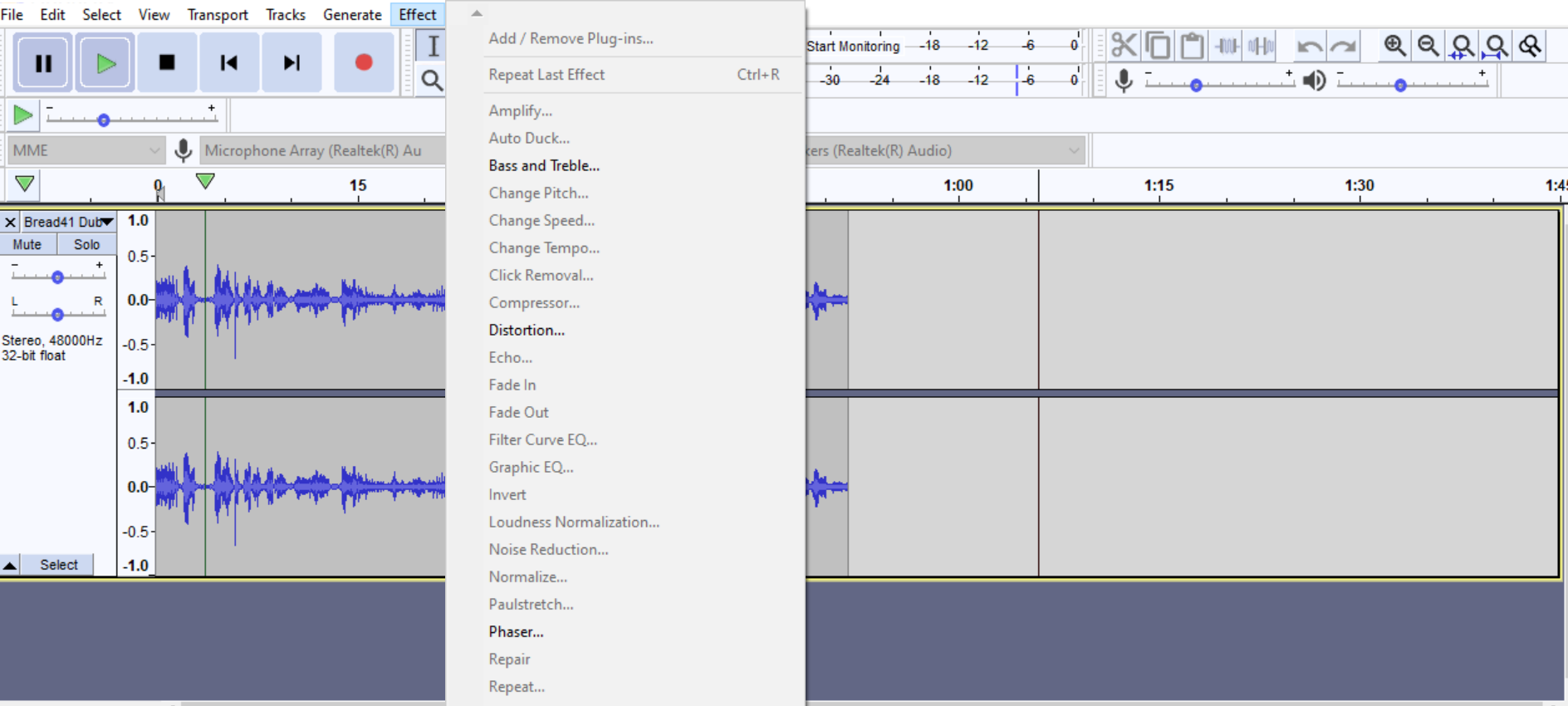Click the red Record button
Screen dimensions: 1568x706
coord(363,63)
